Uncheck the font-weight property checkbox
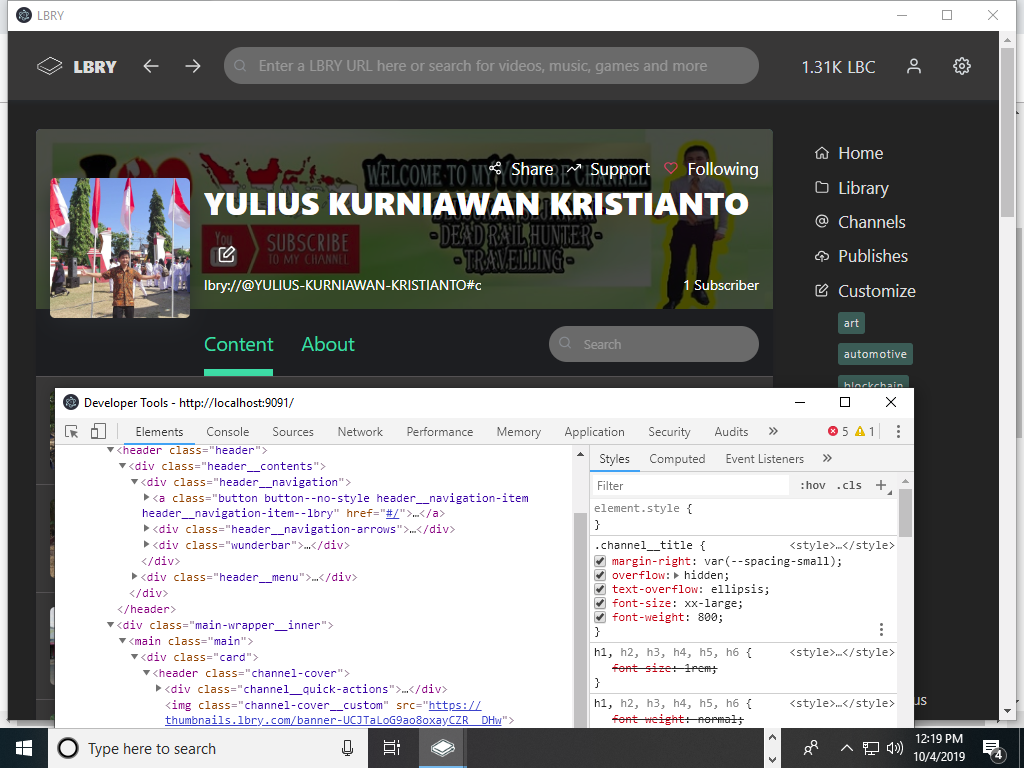Image resolution: width=1024 pixels, height=768 pixels. coord(600,618)
